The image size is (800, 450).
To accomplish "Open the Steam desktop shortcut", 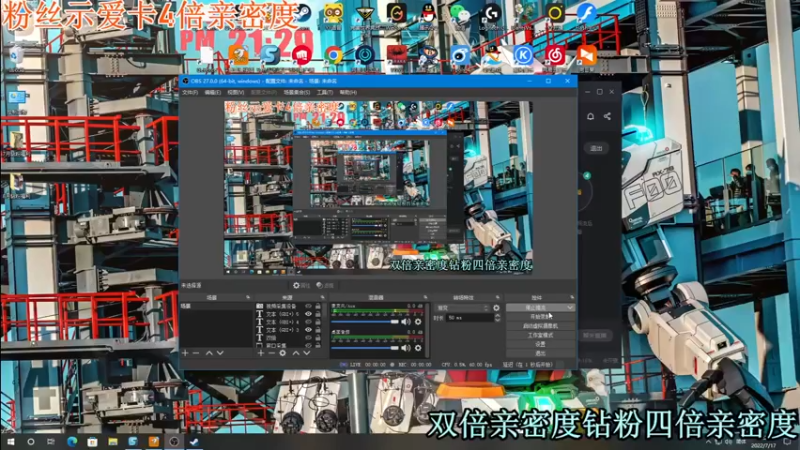I will (303, 14).
